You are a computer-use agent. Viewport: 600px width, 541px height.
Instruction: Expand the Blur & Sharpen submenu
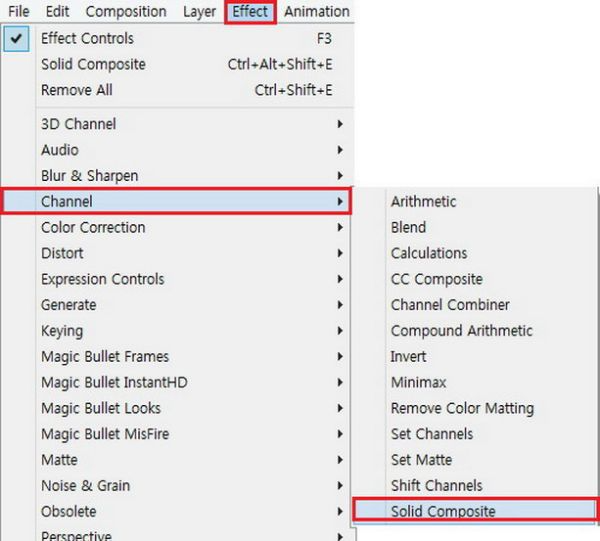[x=89, y=176]
